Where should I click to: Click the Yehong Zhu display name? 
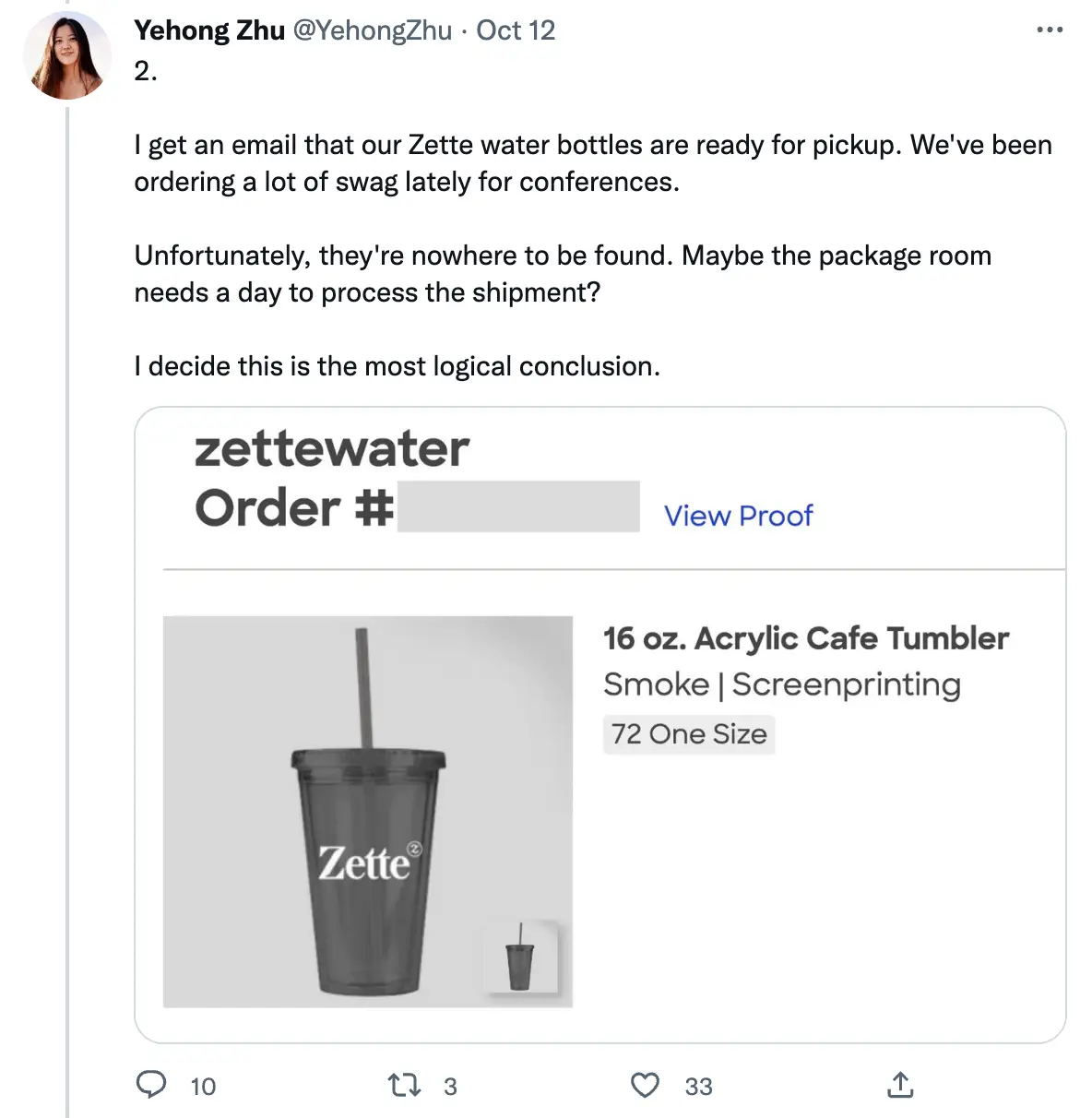(209, 30)
